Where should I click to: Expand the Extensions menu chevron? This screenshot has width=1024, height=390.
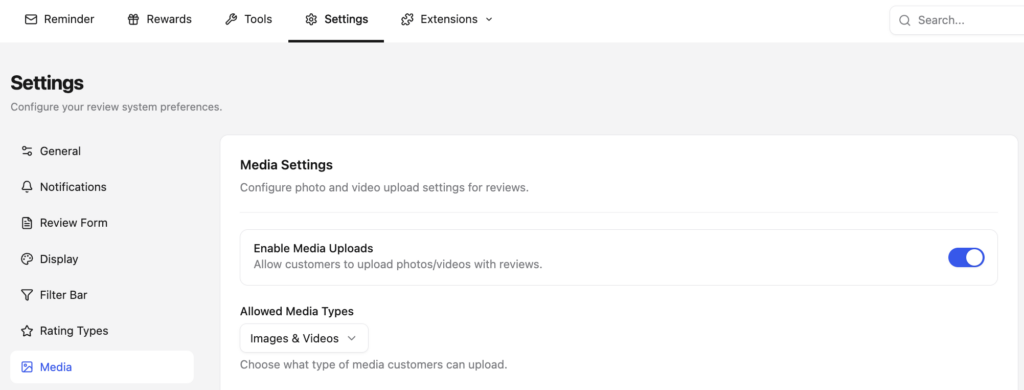tap(488, 20)
